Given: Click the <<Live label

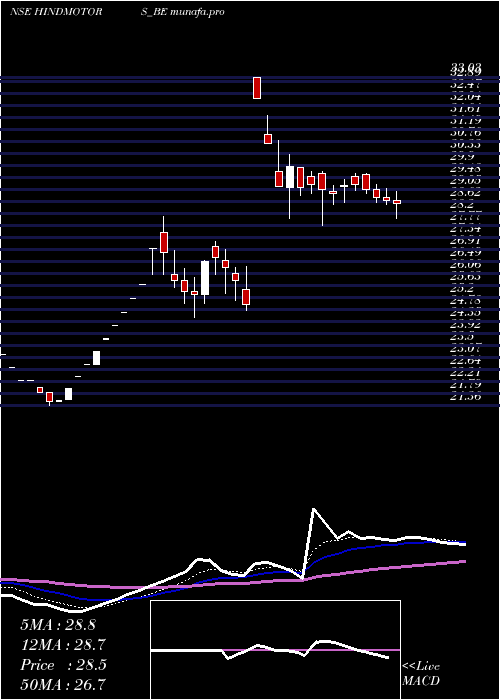Looking at the screenshot, I should pyautogui.click(x=421, y=667).
